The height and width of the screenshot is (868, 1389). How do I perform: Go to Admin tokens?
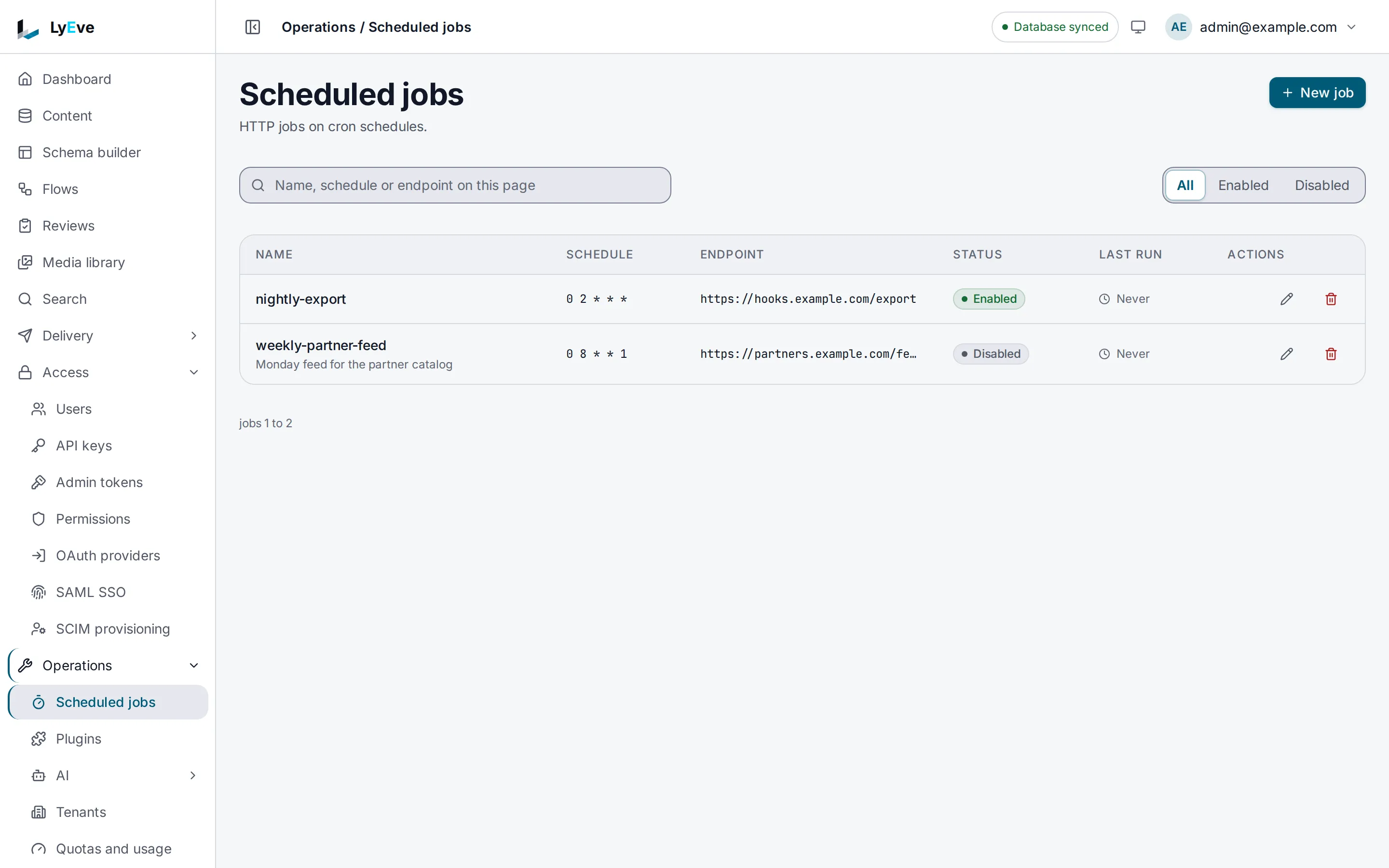point(108,482)
